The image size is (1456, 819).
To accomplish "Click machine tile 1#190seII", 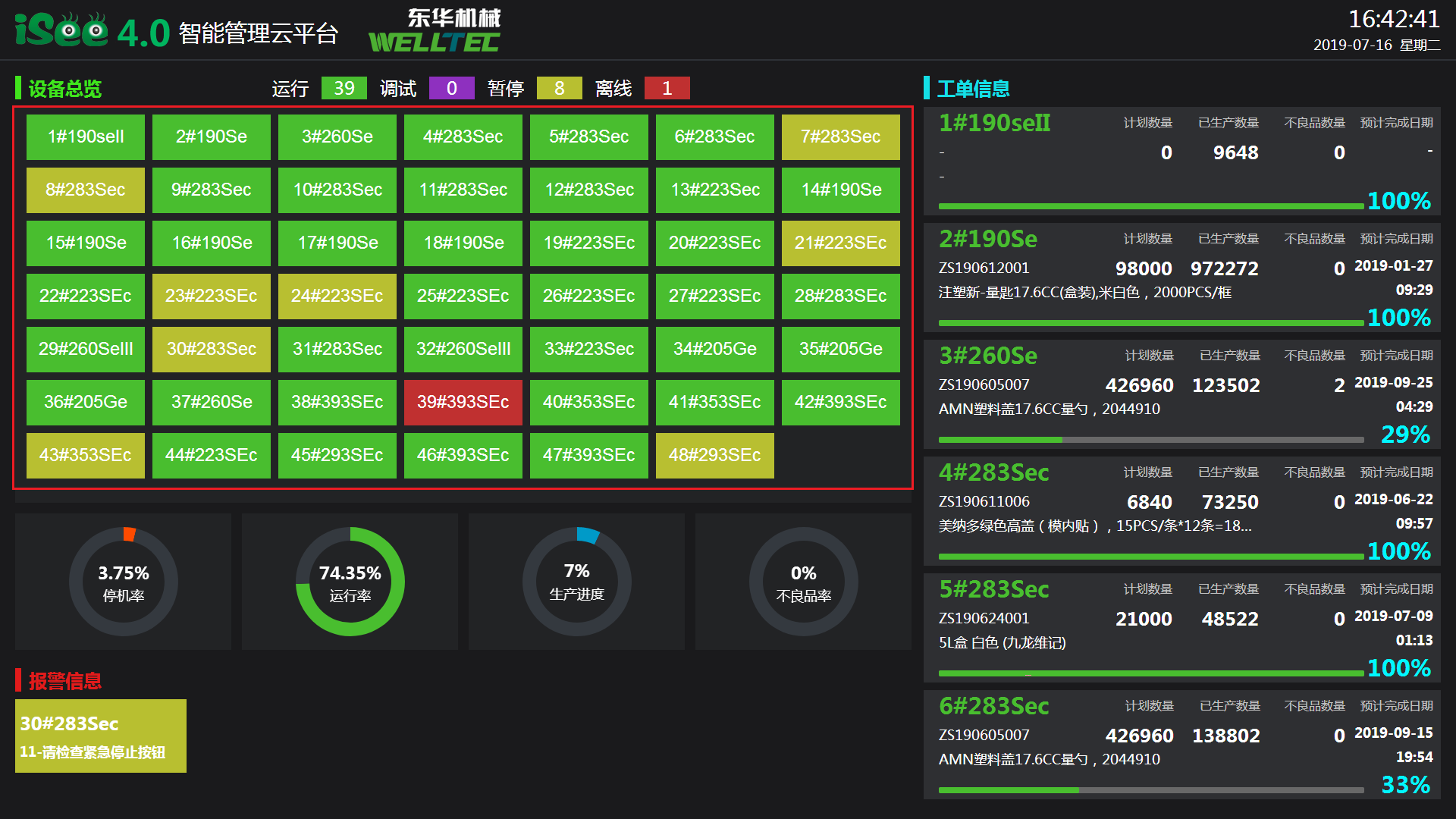I will (86, 136).
